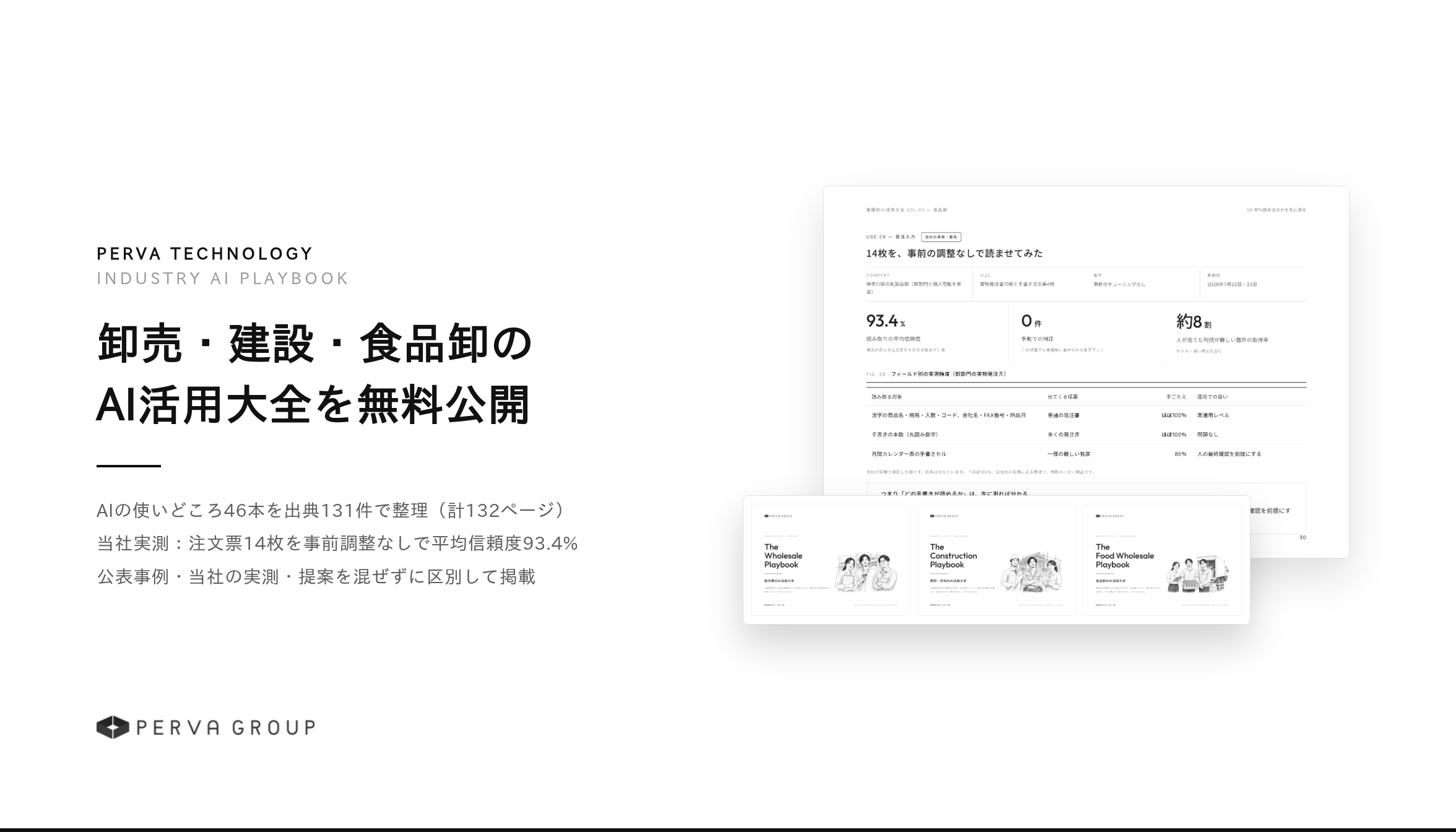Viewport: 1456px width, 832px height.
Task: Click the 0件 manual corrections figure
Action: [1031, 321]
